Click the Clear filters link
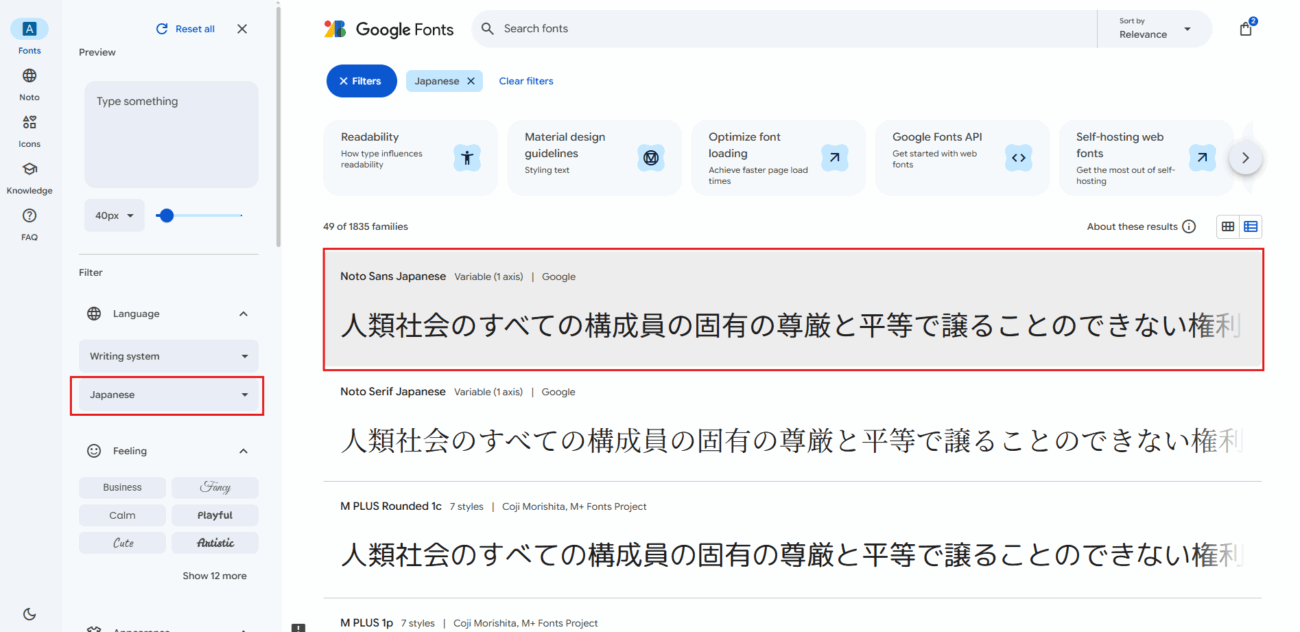This screenshot has height=632, width=1300. [526, 81]
